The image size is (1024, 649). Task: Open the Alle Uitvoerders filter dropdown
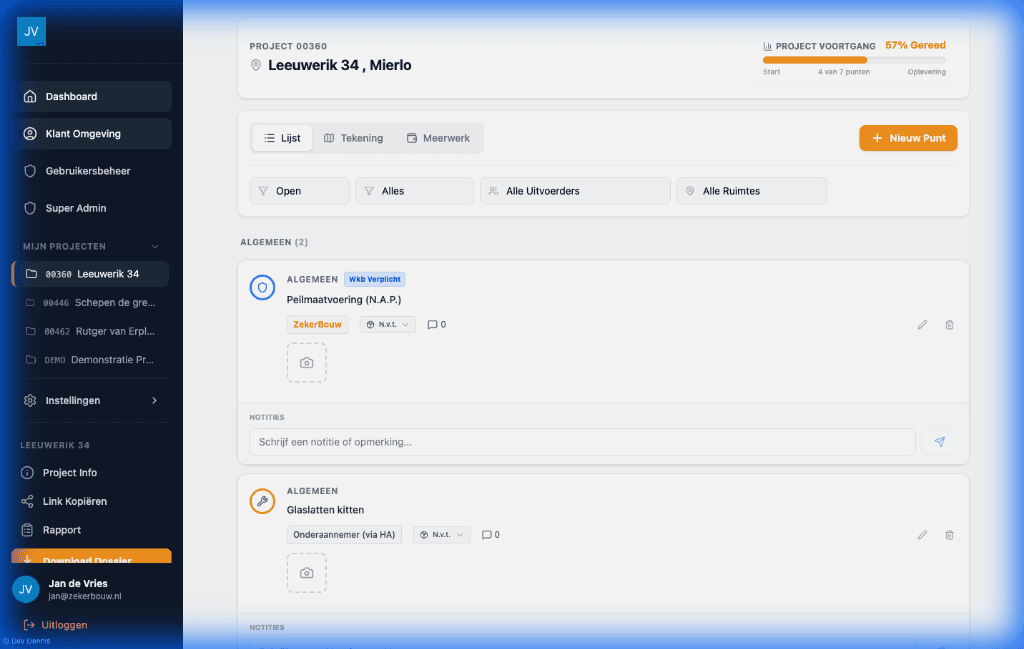[575, 191]
